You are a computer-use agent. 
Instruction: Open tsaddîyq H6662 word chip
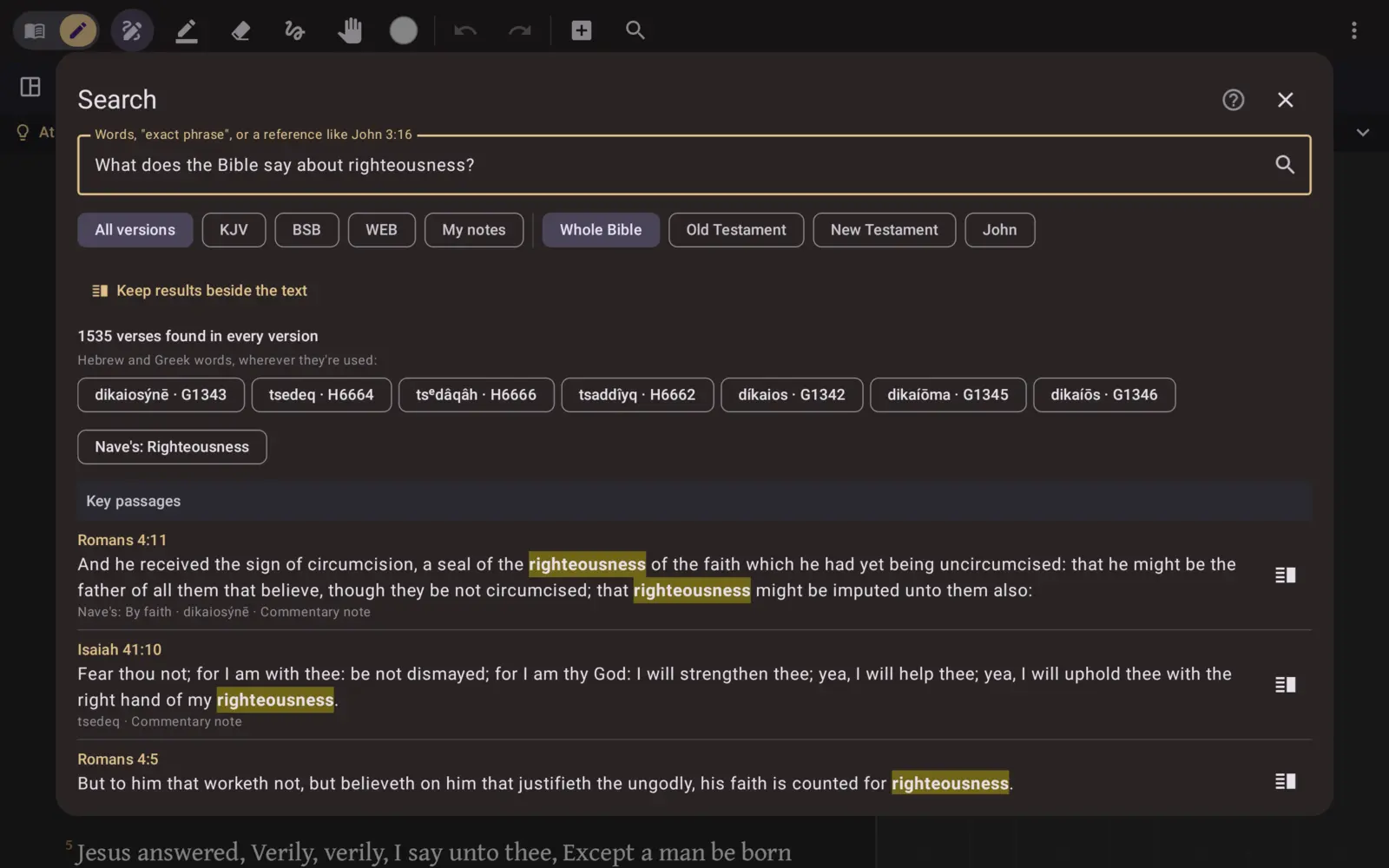(x=637, y=395)
